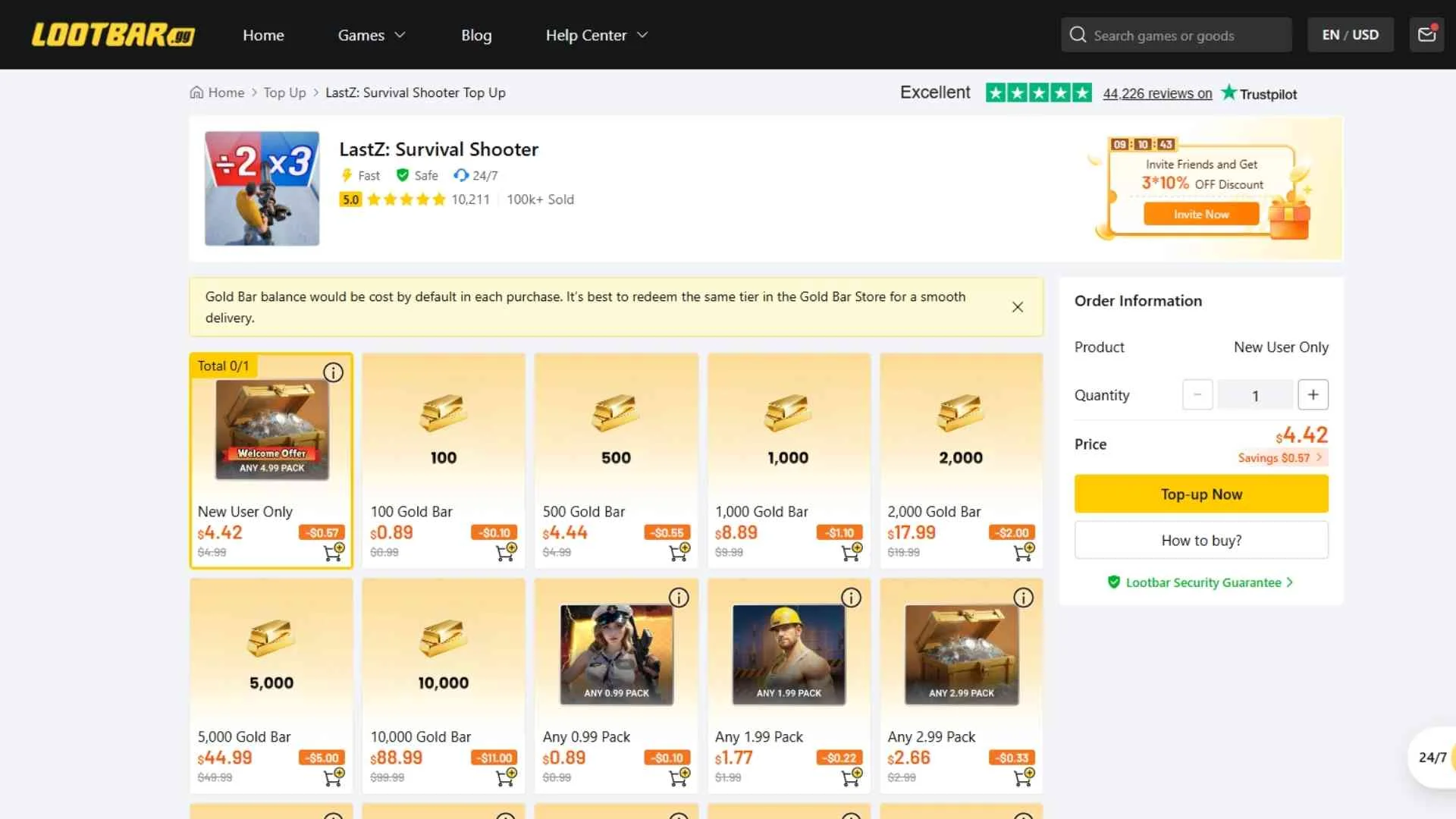This screenshot has height=819, width=1456.
Task: Add 5,000 Gold Bar to cart
Action: pyautogui.click(x=334, y=777)
